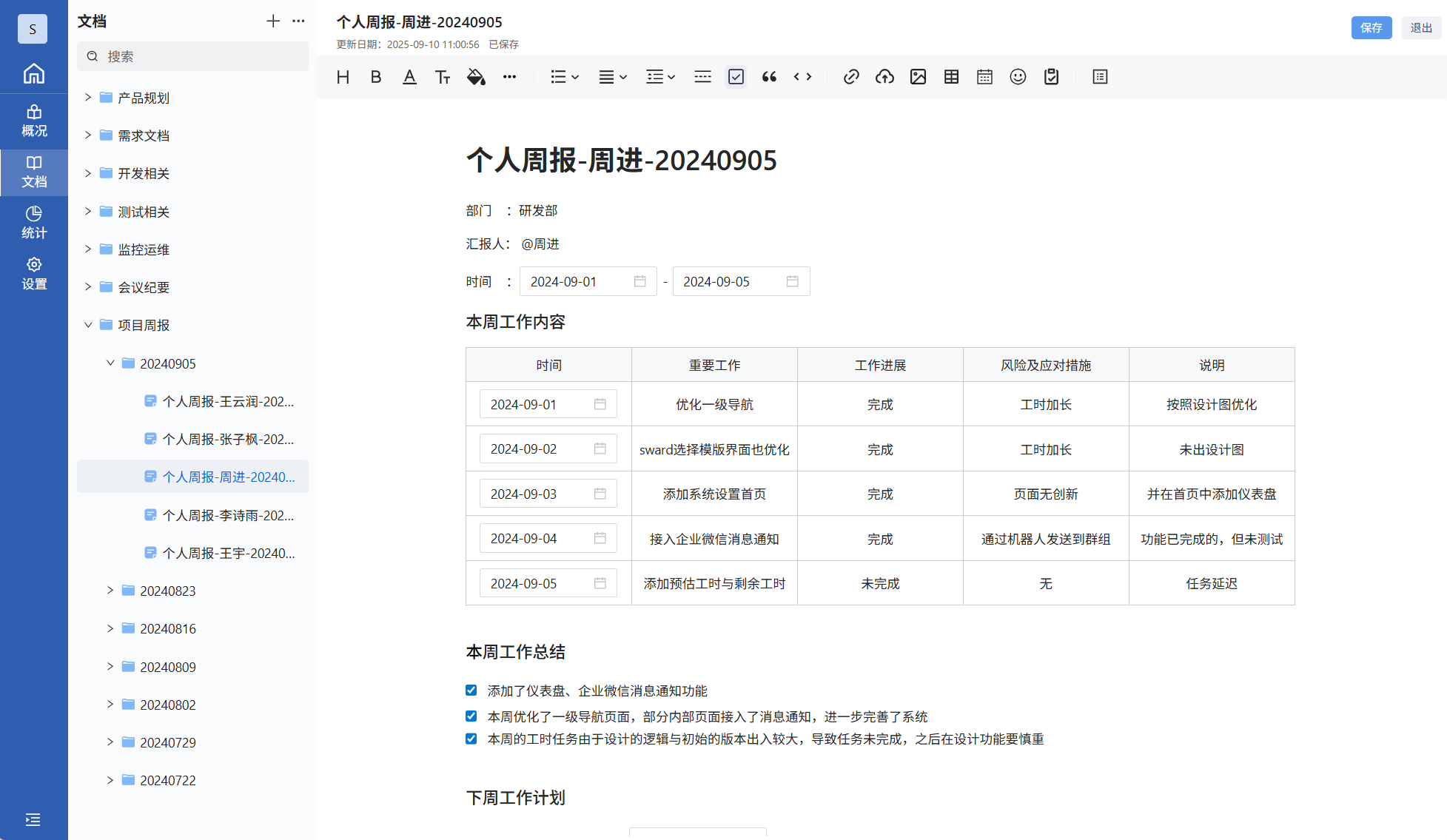Click the blockquote icon
The width and height of the screenshot is (1447, 840).
coord(769,77)
